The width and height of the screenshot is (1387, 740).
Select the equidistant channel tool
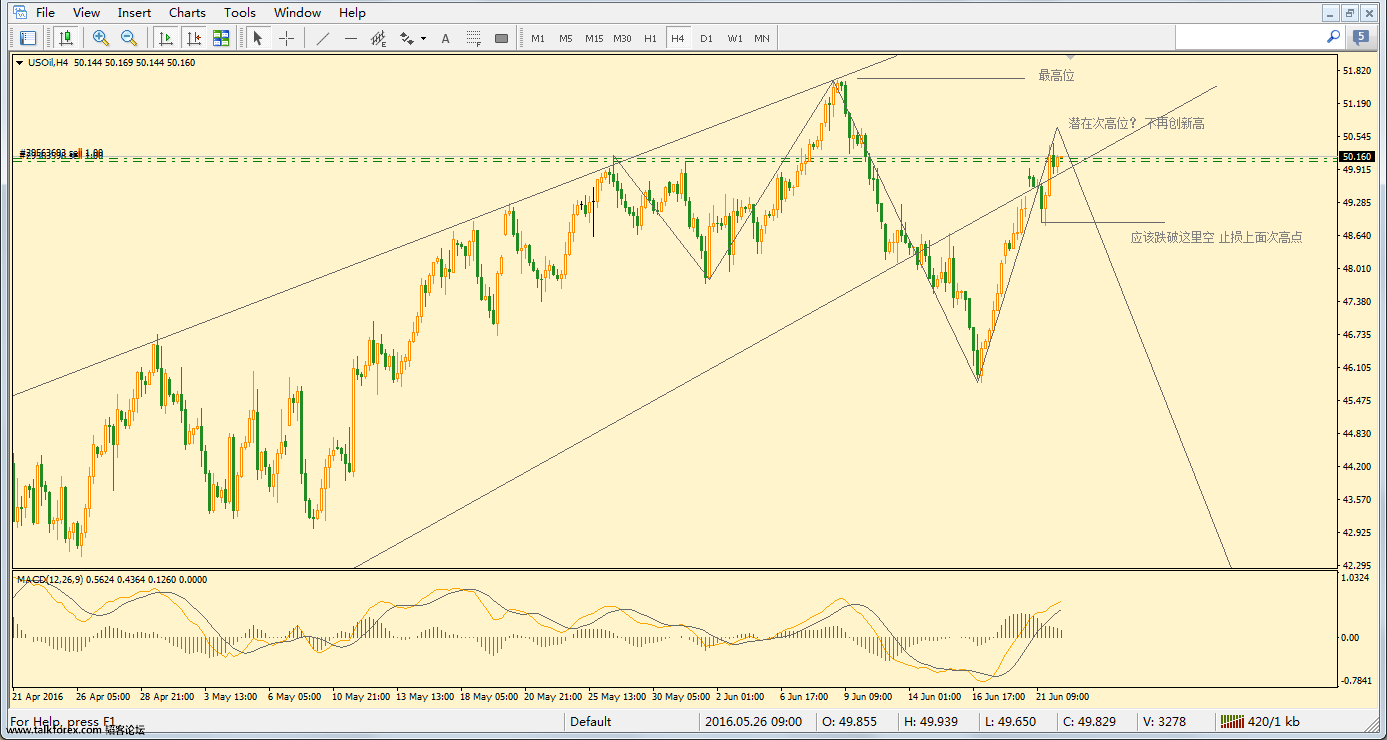(x=379, y=38)
